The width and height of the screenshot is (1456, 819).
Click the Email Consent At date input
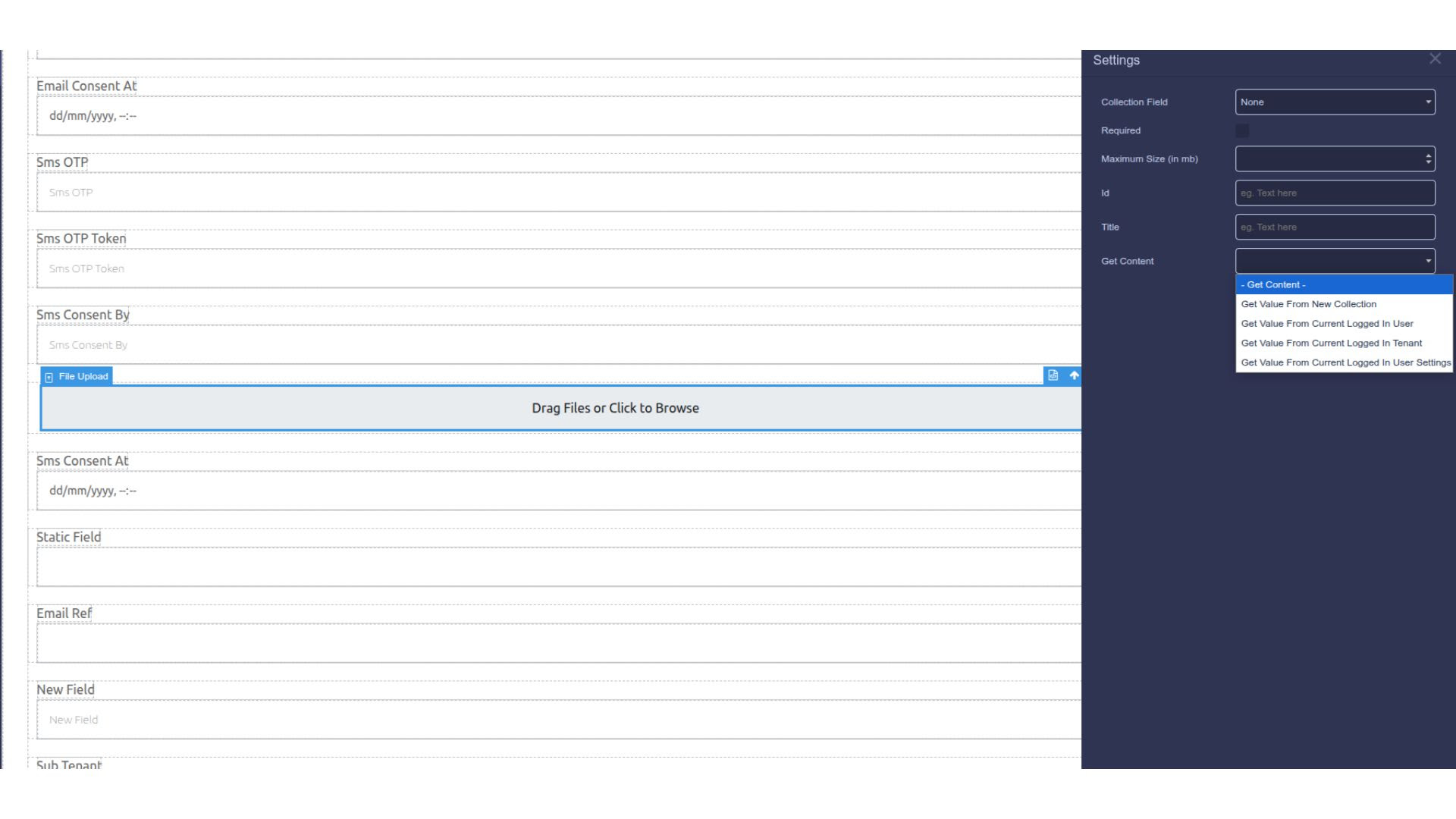click(x=559, y=116)
